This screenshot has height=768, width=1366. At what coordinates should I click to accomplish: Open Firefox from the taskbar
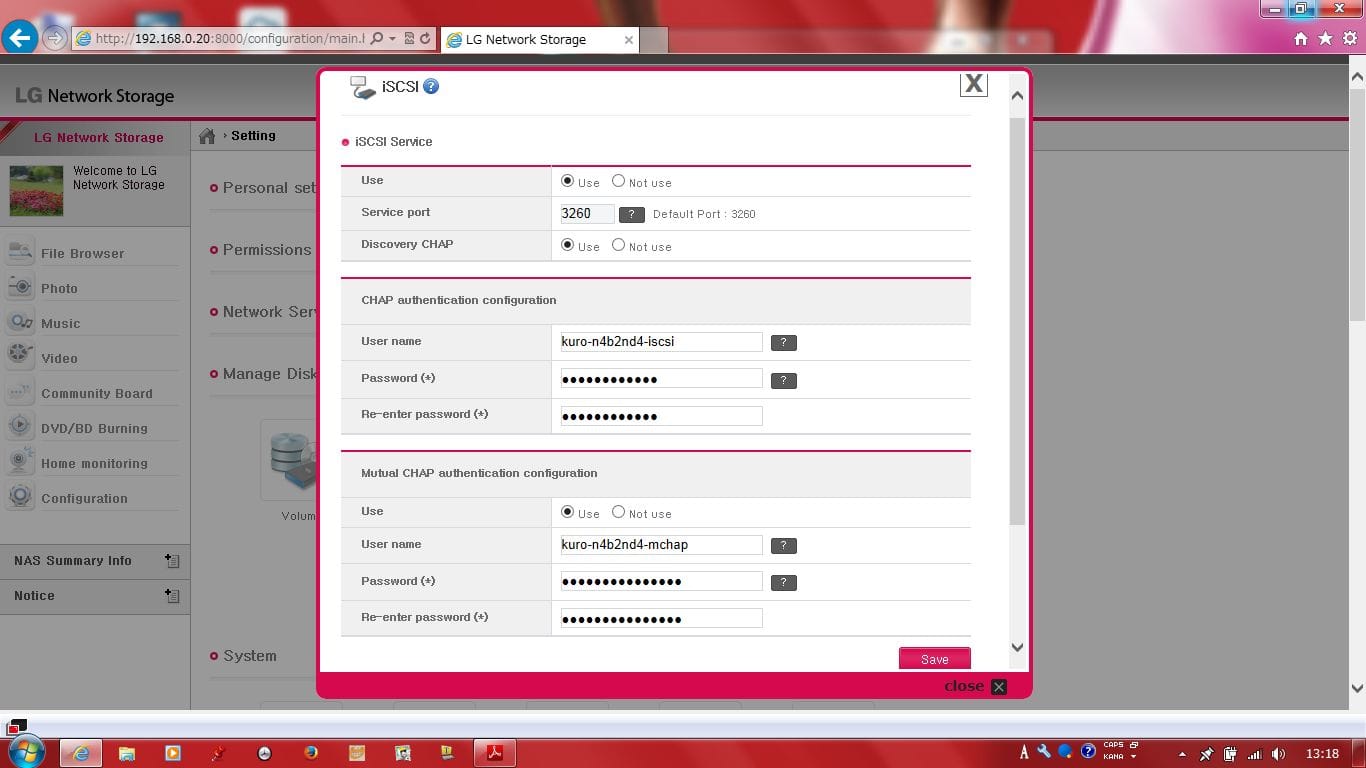coord(310,753)
